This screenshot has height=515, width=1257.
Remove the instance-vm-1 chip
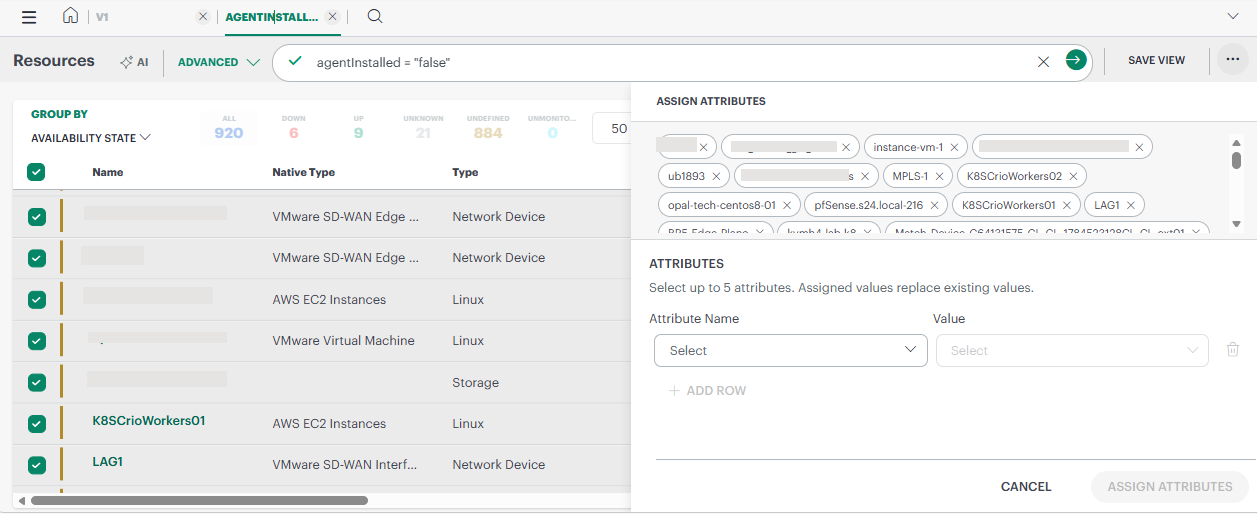click(954, 148)
